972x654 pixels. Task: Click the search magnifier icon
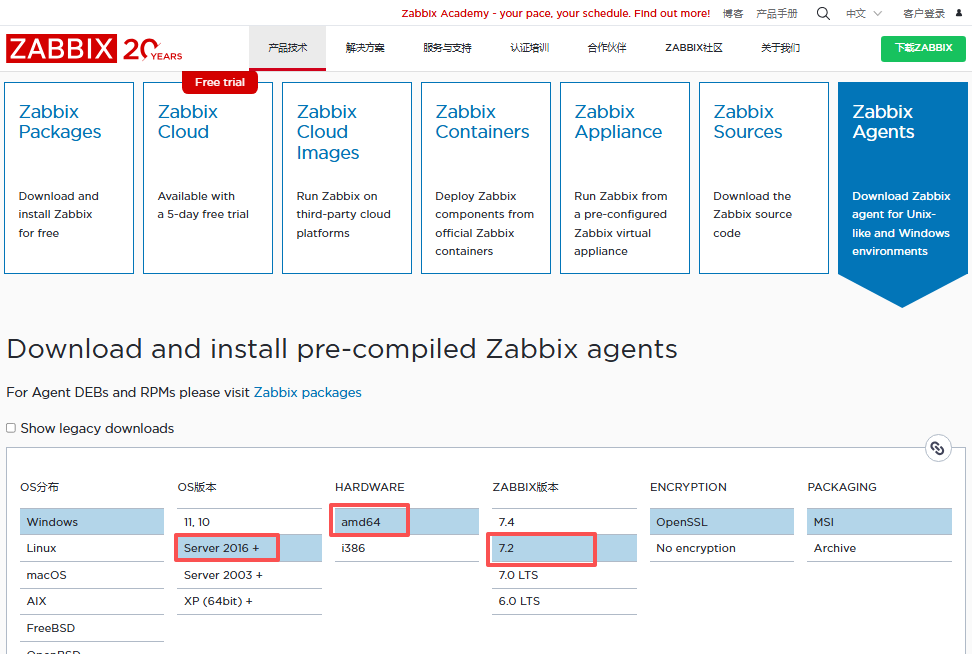pos(823,14)
